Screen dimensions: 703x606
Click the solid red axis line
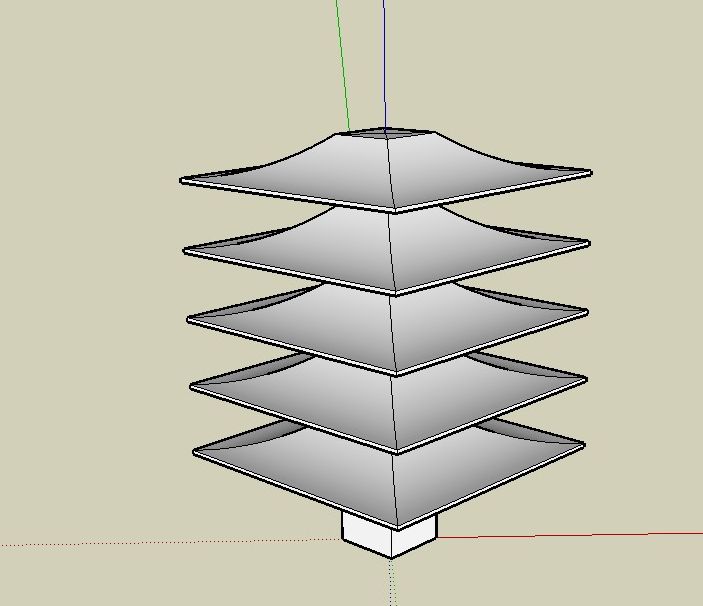pos(569,535)
